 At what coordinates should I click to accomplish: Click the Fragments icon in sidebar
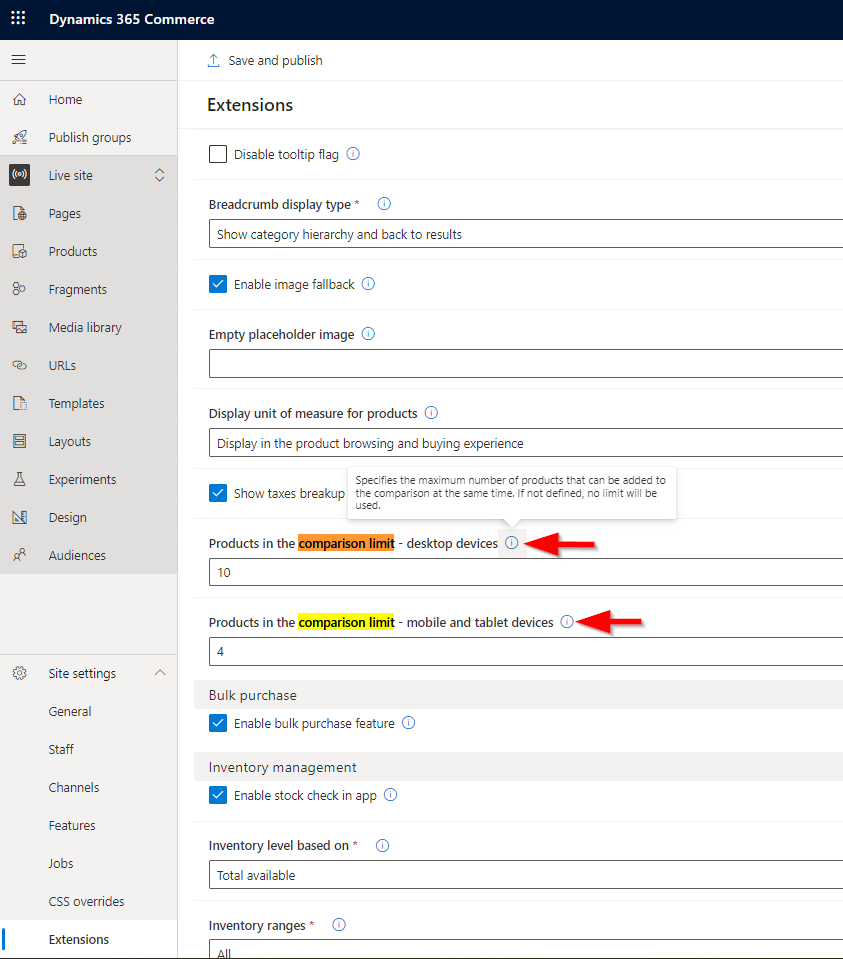coord(20,289)
